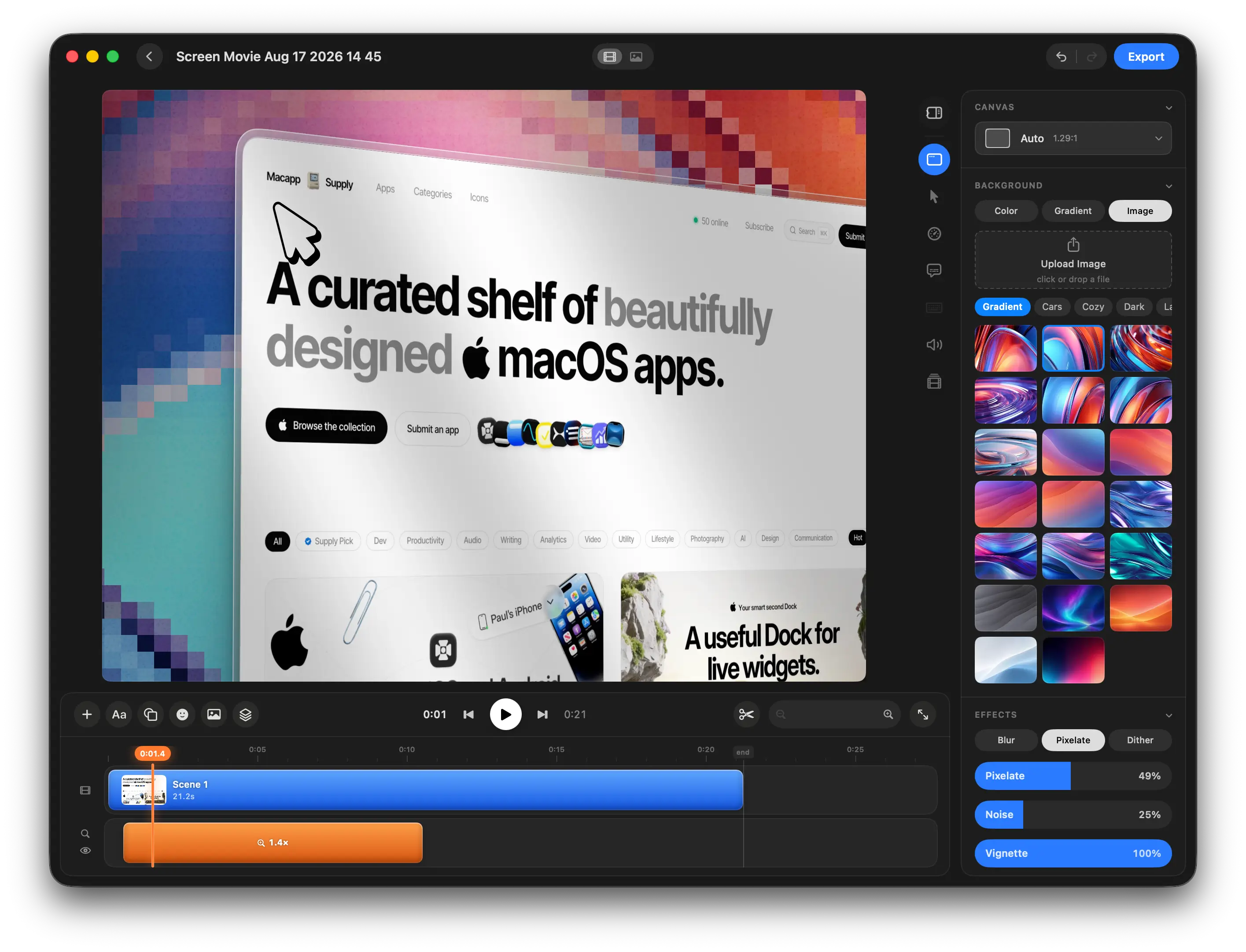Collapse the Effects section

click(1169, 715)
